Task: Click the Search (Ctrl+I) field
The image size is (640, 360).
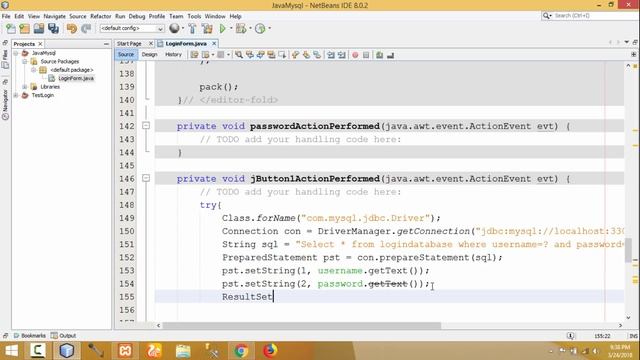Action: pos(590,16)
